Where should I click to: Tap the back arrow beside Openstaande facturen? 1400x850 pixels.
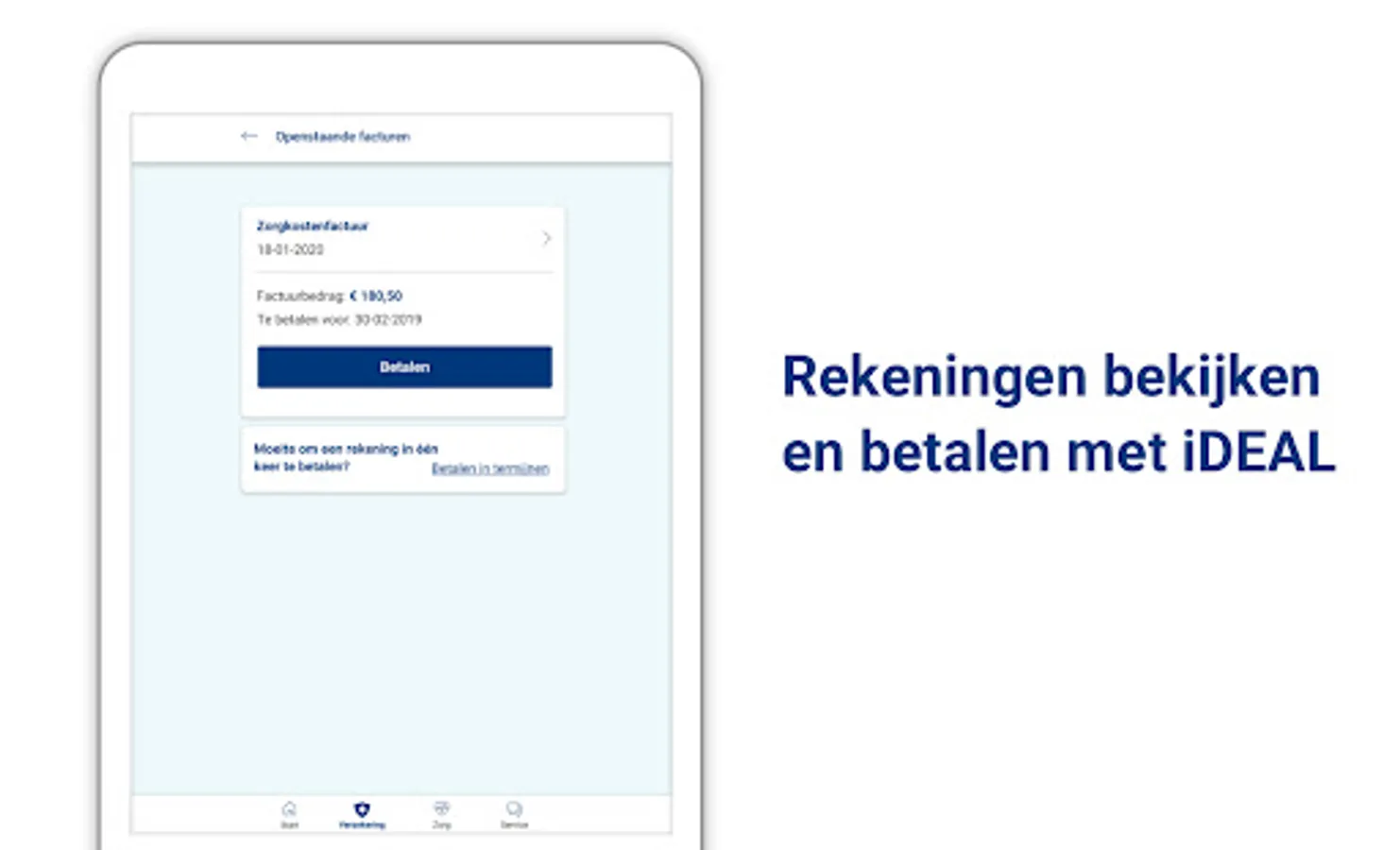point(248,136)
